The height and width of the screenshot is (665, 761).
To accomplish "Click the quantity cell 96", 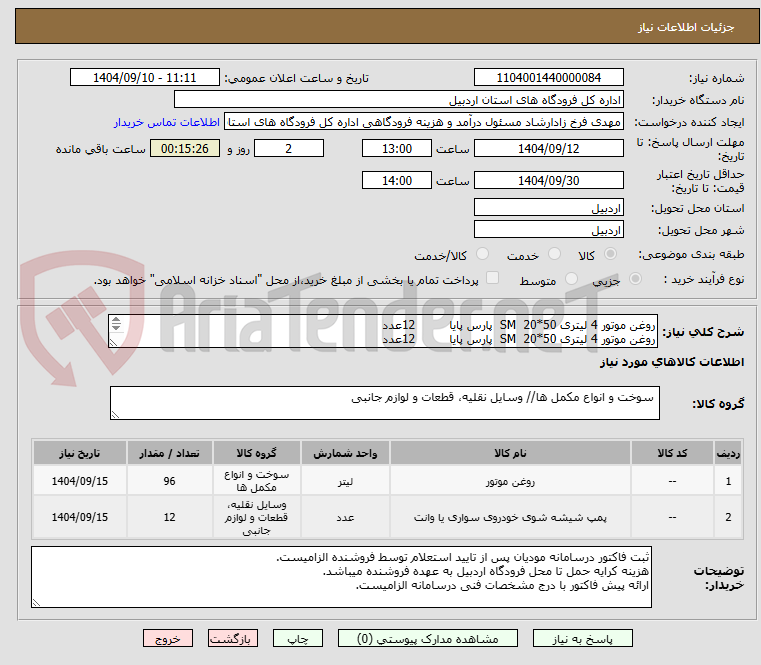I will point(169,481).
